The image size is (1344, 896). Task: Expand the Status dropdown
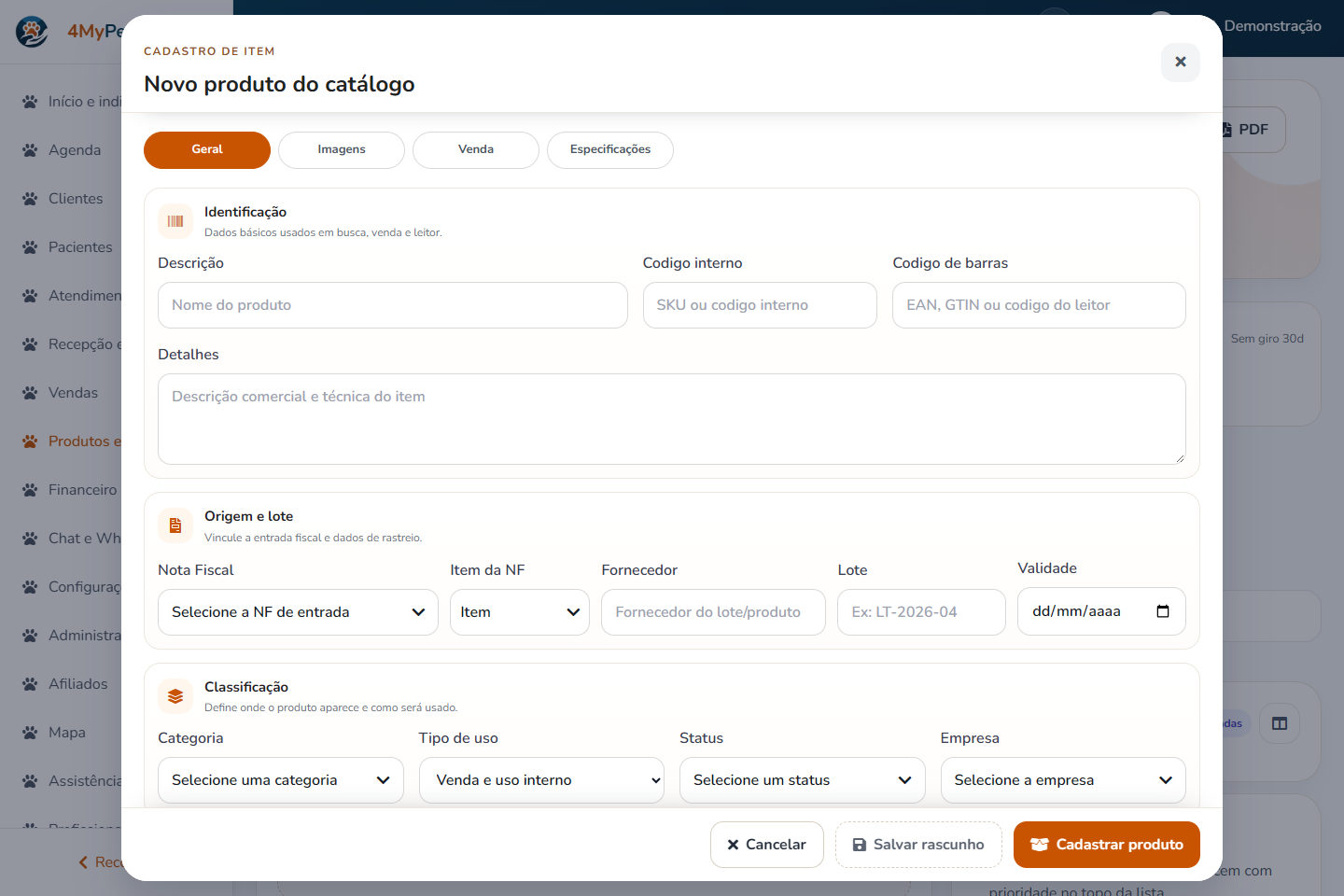click(803, 780)
